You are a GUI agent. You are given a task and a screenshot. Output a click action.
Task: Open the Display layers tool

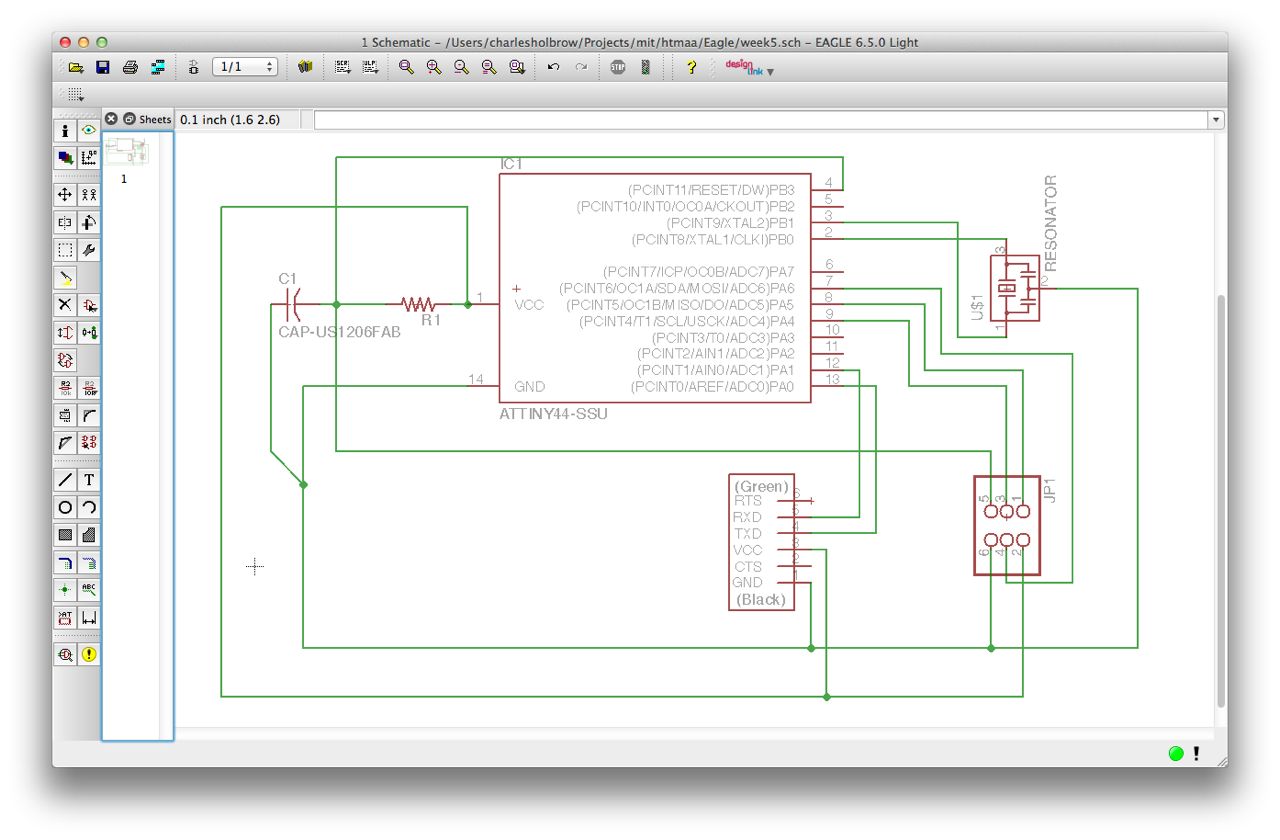(65, 157)
